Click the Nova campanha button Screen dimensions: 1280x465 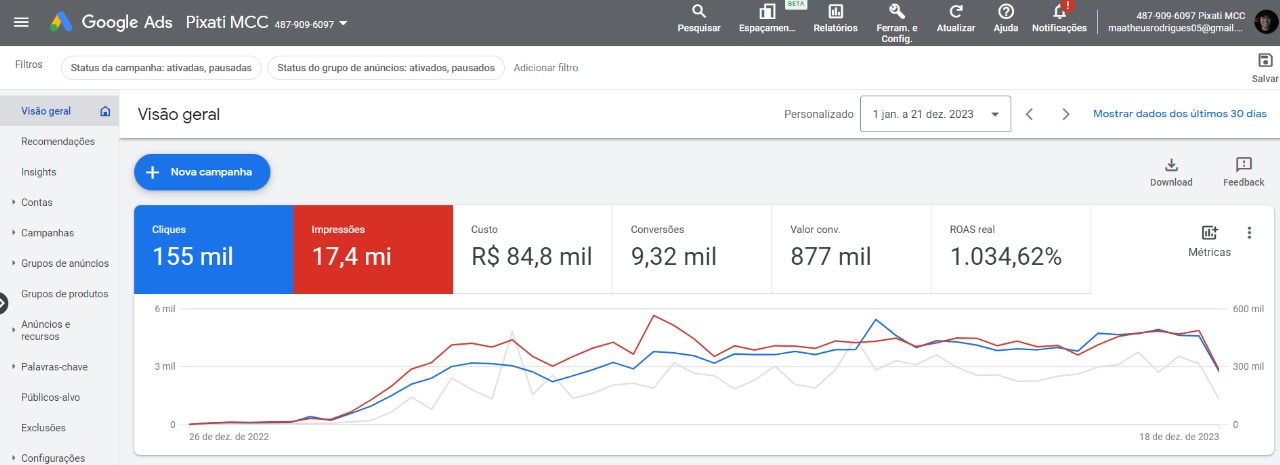202,172
